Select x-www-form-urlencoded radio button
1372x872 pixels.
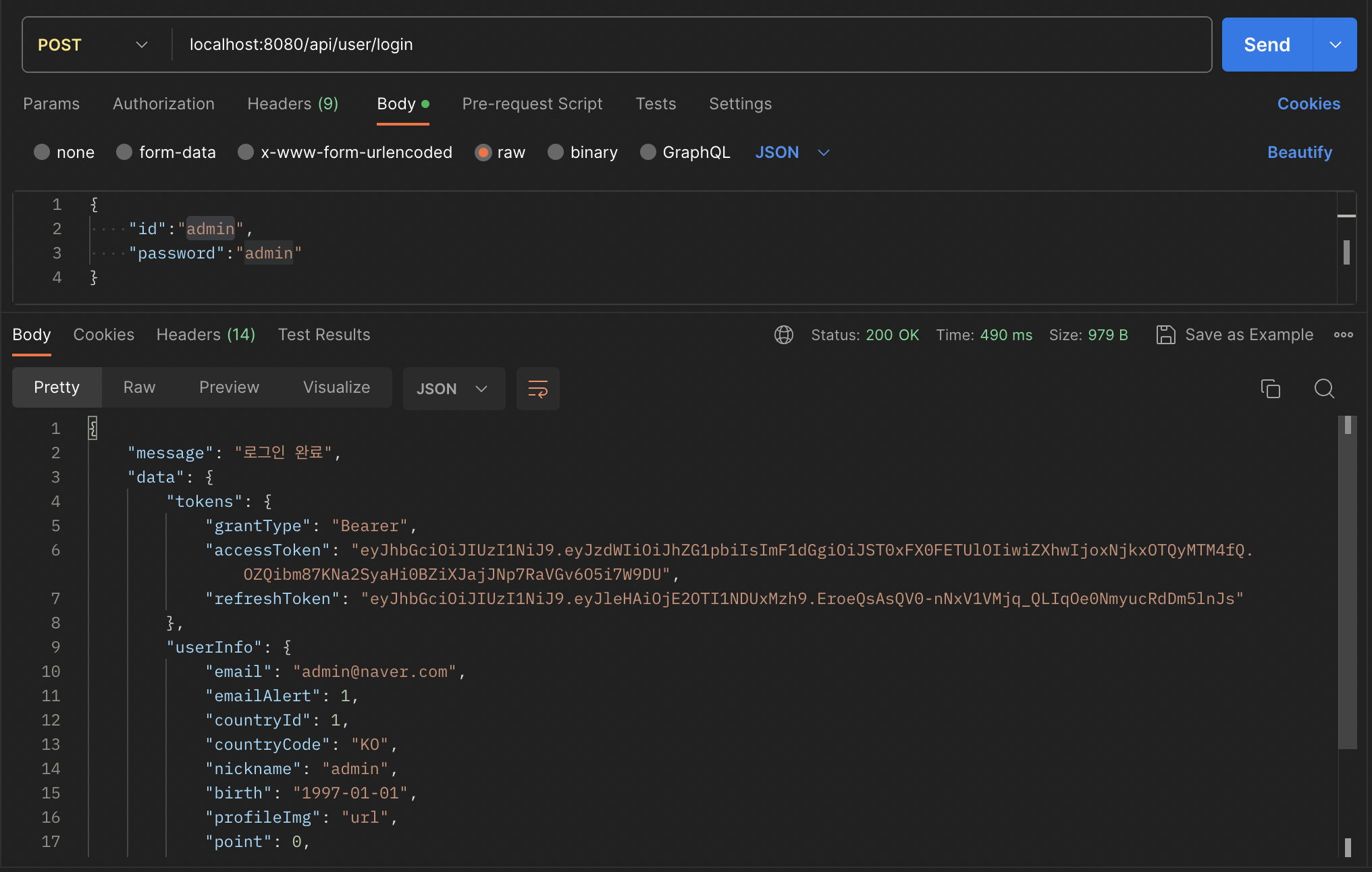[246, 152]
